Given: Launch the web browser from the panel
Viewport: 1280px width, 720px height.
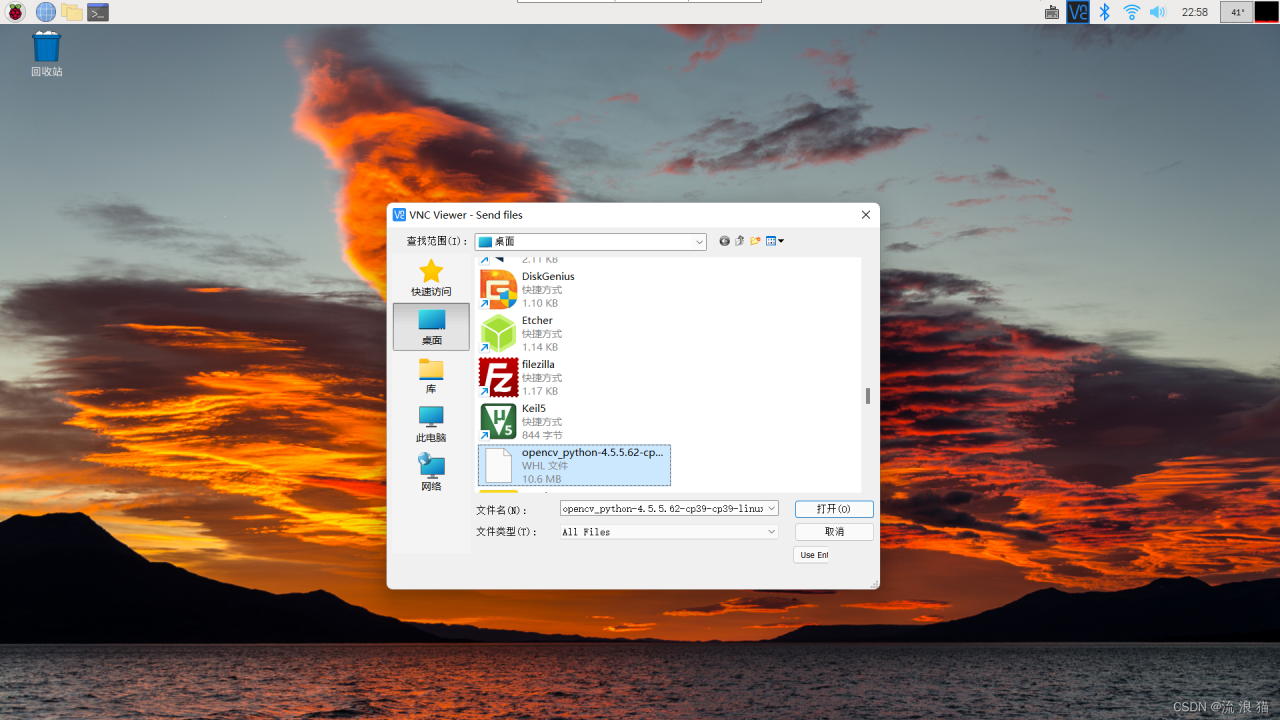Looking at the screenshot, I should coord(46,12).
